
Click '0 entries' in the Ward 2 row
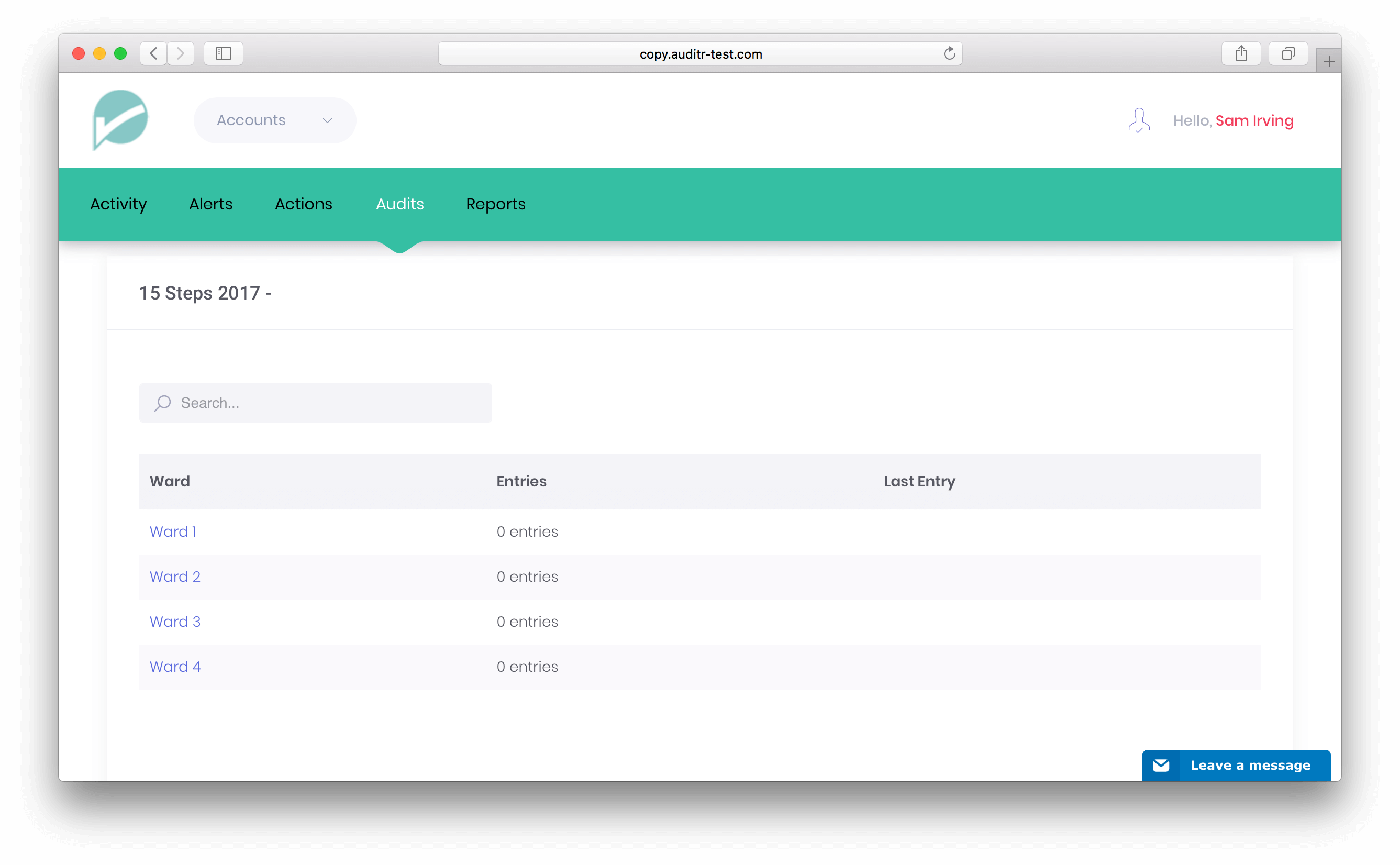point(527,576)
